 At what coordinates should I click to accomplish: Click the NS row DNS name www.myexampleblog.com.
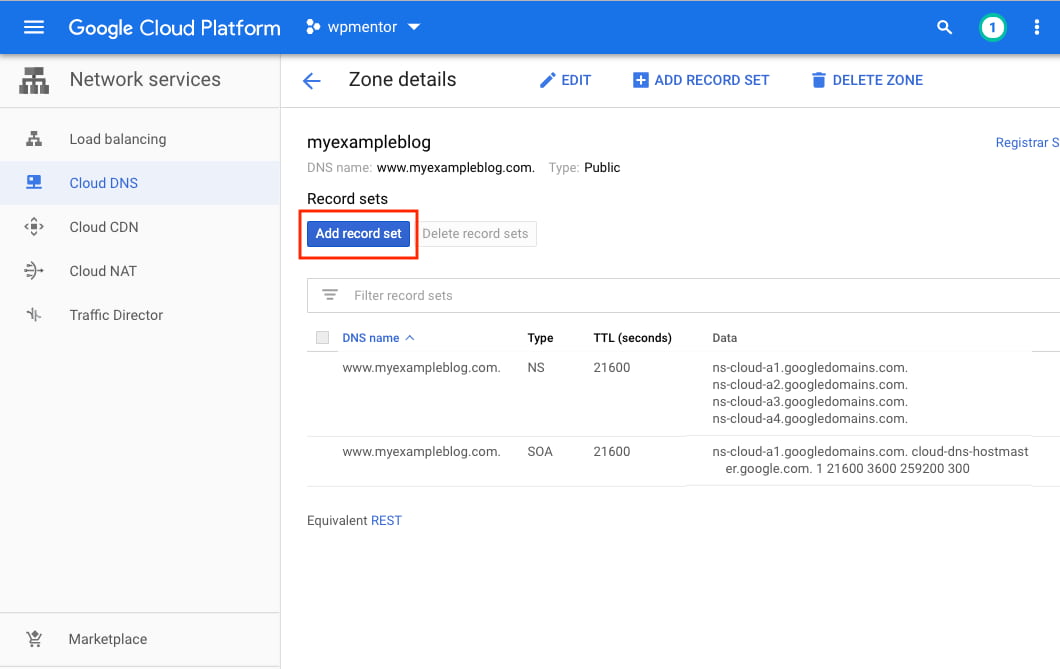coord(421,368)
